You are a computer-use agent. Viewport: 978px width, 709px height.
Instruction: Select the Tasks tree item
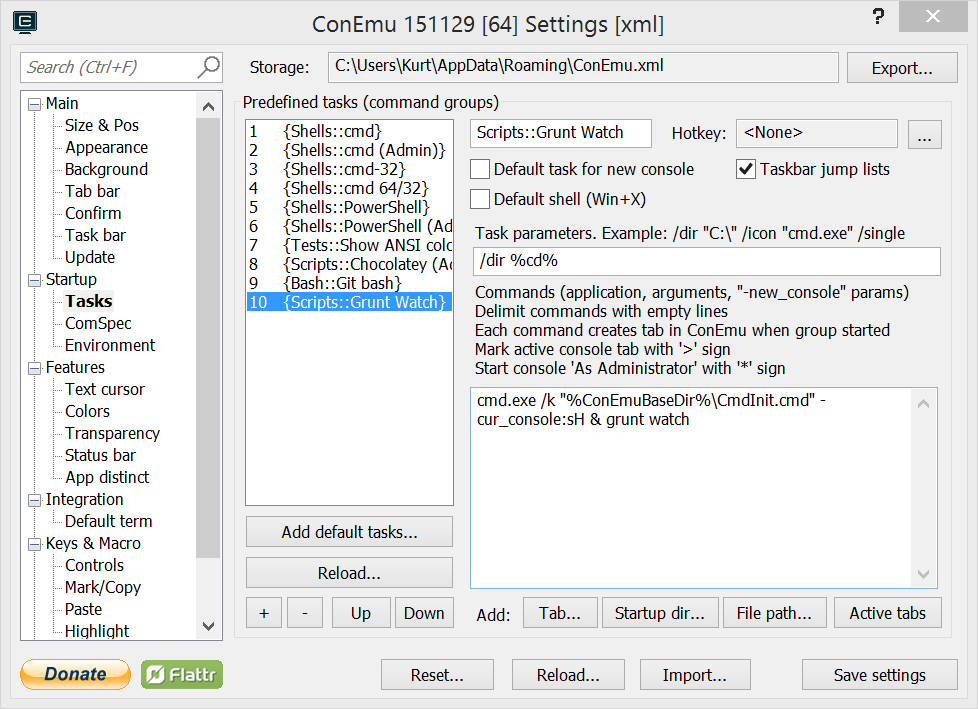(x=89, y=301)
